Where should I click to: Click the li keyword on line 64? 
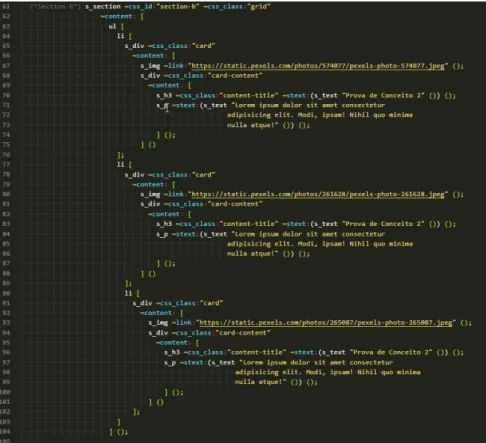pos(120,36)
